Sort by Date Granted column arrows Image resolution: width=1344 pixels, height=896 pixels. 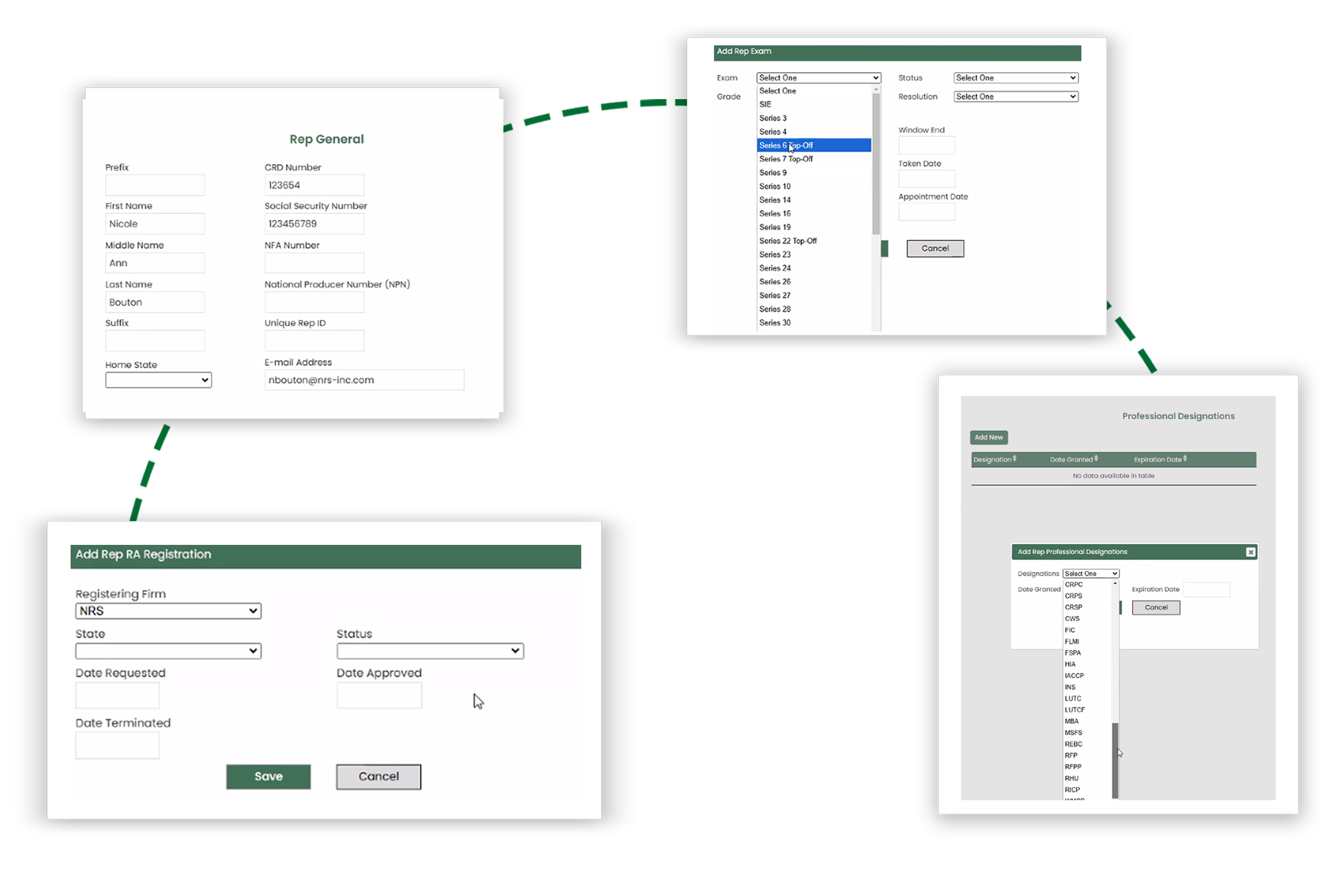click(x=1096, y=459)
